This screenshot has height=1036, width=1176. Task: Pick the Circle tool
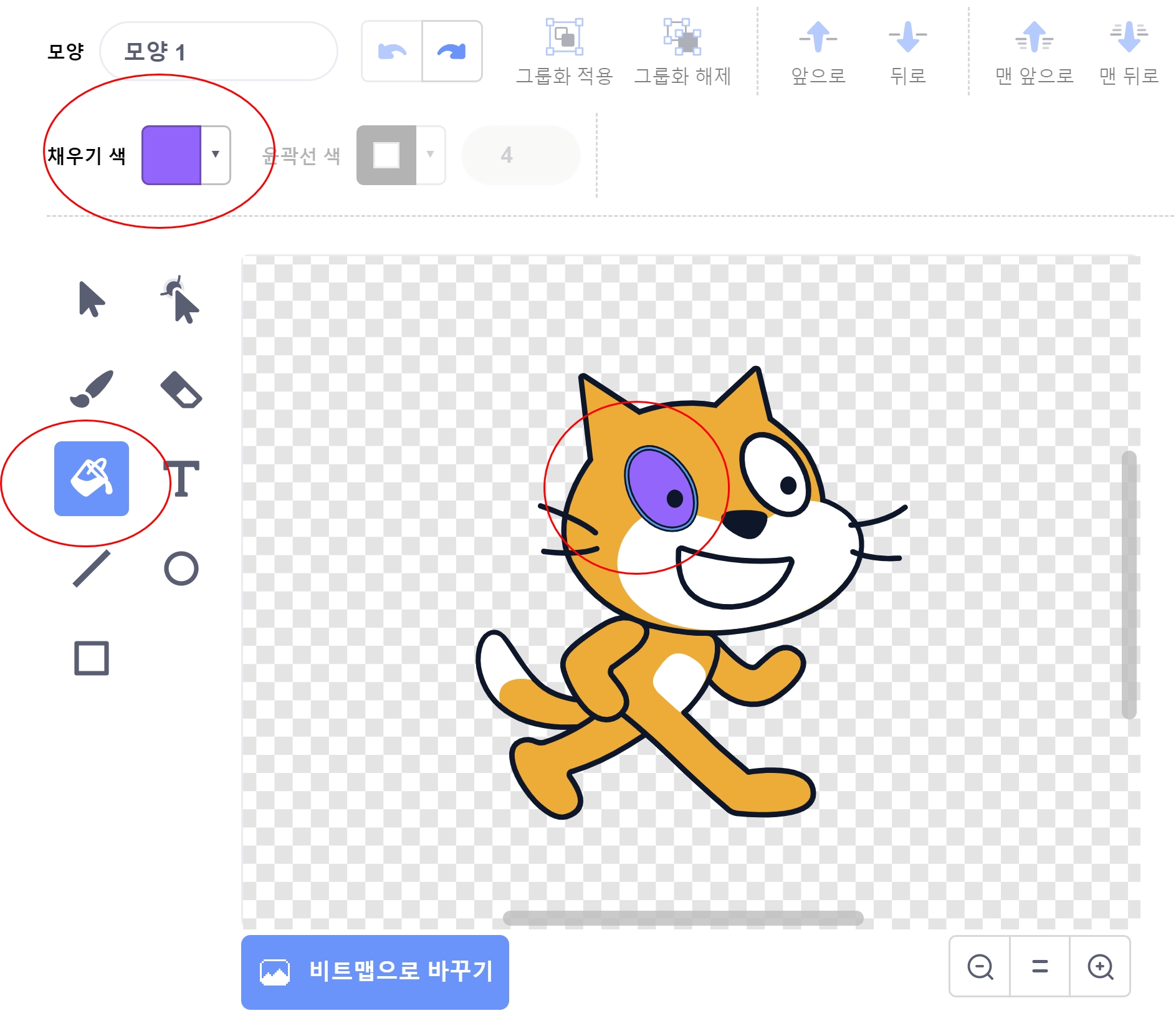pyautogui.click(x=181, y=568)
